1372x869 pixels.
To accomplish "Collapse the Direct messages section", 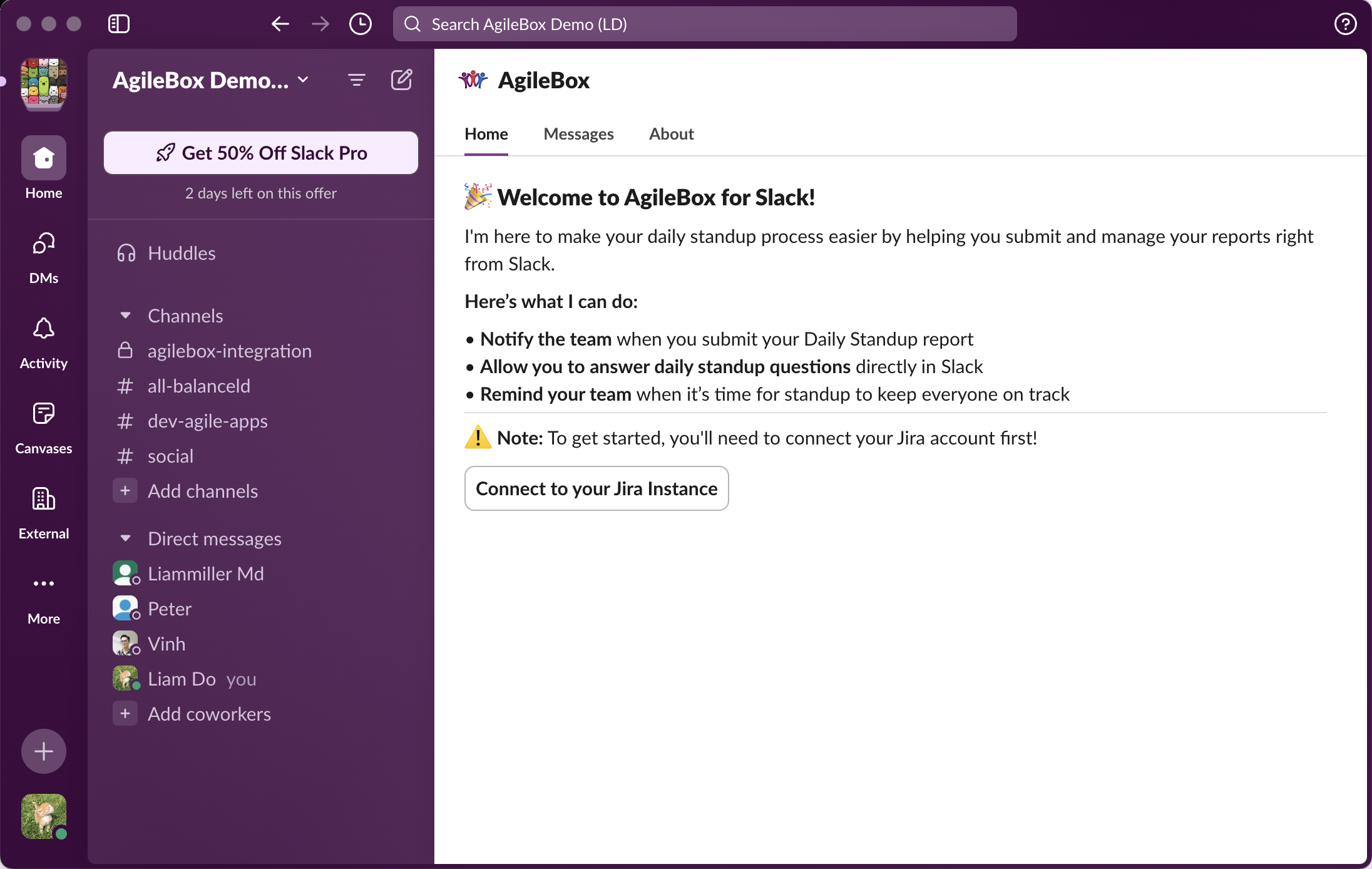I will [x=125, y=538].
